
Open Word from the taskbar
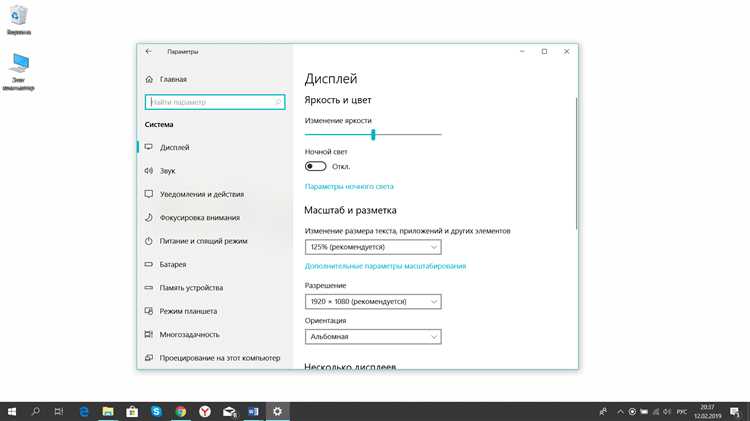pos(254,411)
